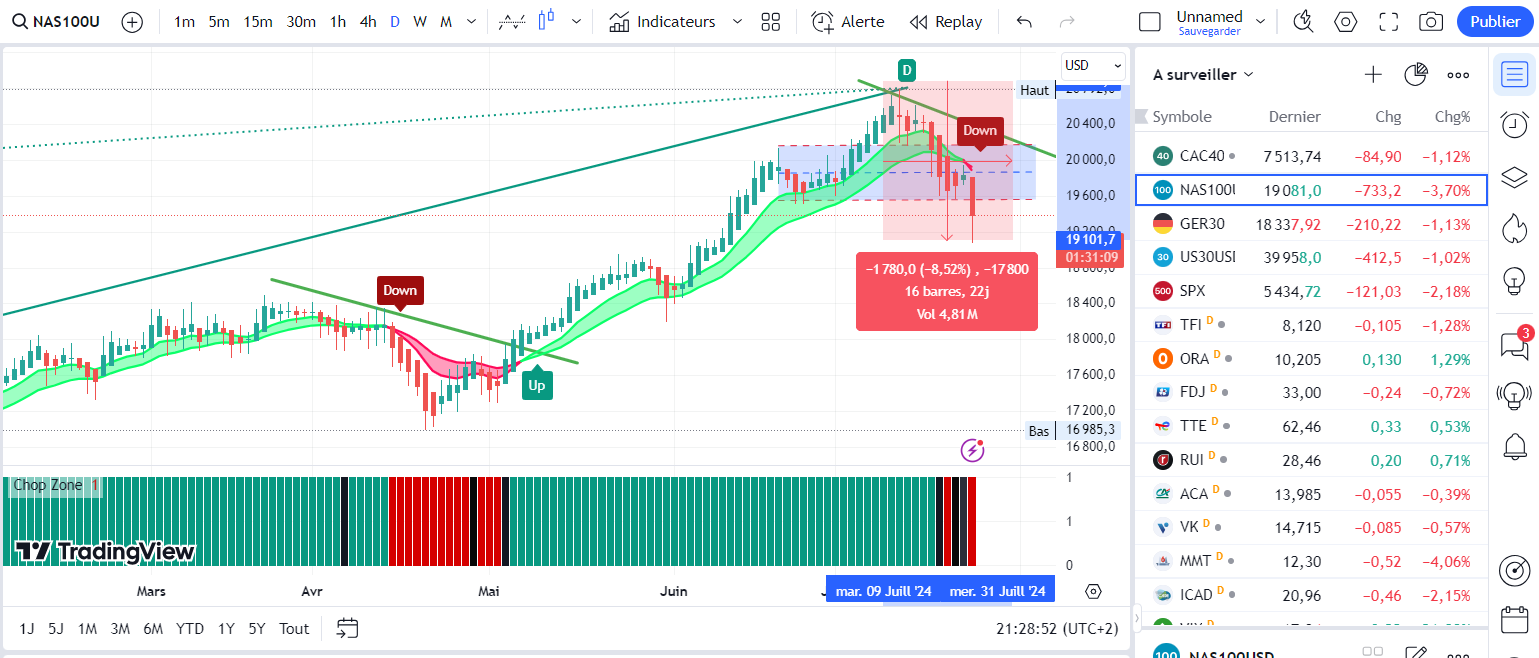Select the CAC40 watchlist row
This screenshot has height=658, width=1539.
click(1312, 156)
